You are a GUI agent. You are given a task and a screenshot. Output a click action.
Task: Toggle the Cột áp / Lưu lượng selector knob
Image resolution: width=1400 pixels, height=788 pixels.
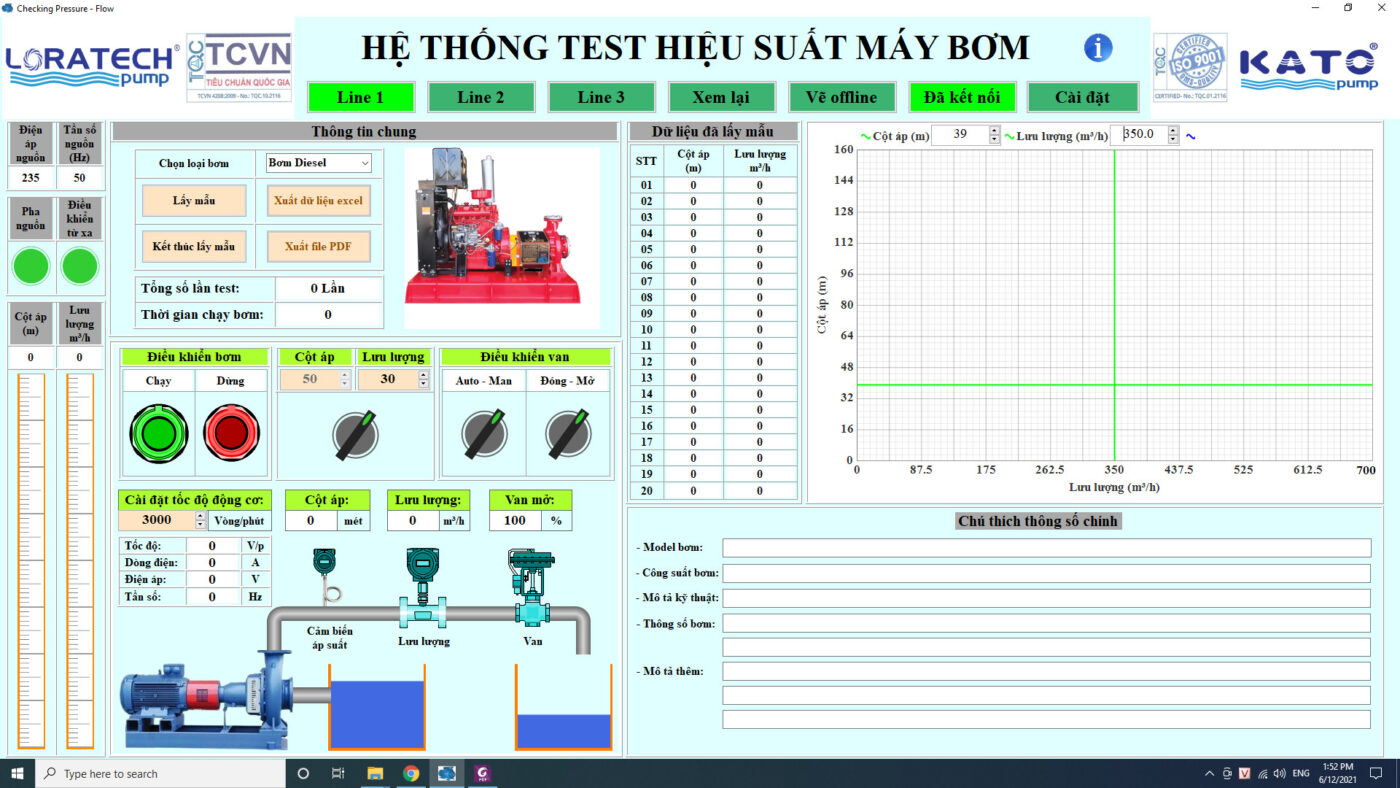[355, 434]
